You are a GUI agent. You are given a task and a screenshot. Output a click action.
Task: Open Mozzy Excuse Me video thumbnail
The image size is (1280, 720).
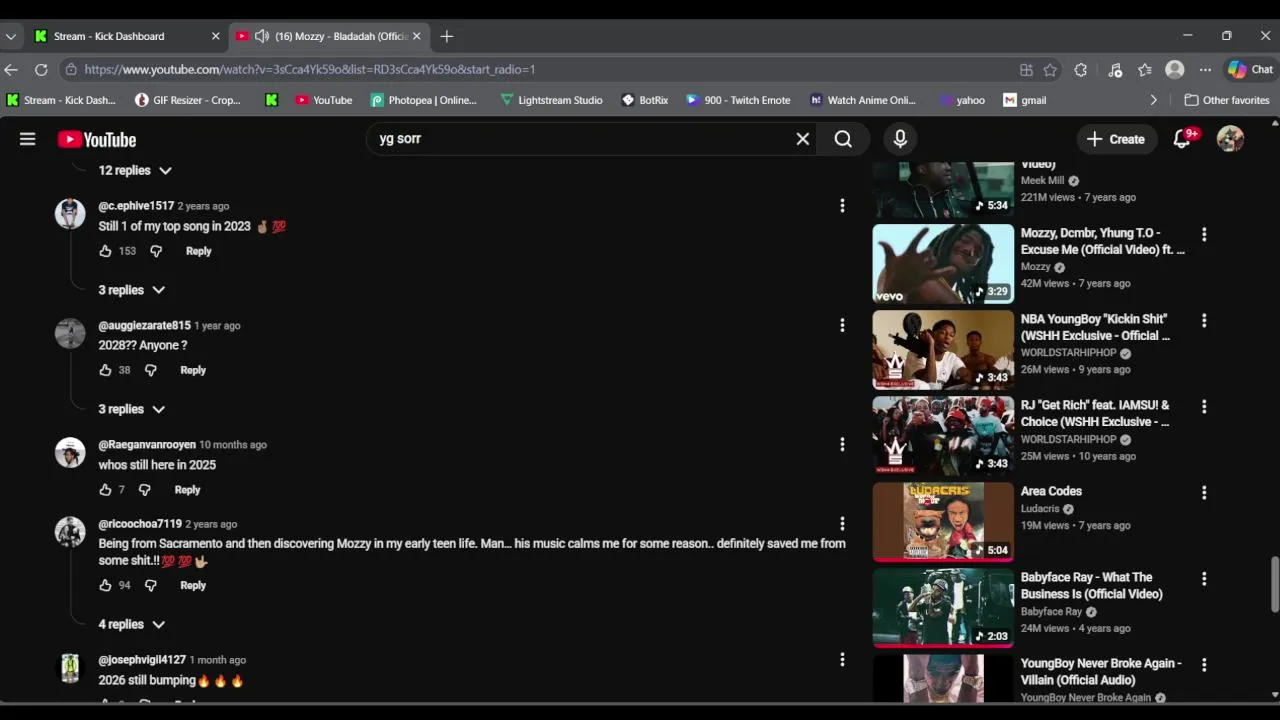[x=943, y=263]
